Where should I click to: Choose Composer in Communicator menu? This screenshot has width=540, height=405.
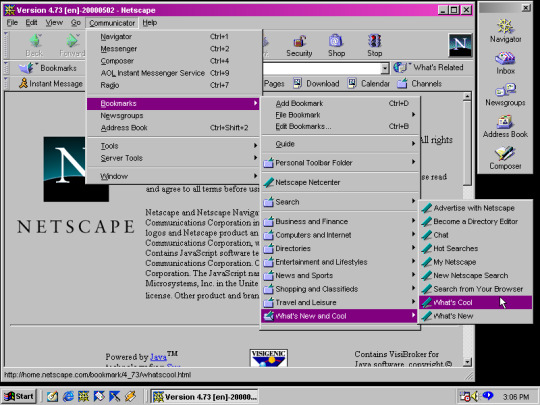pos(174,61)
